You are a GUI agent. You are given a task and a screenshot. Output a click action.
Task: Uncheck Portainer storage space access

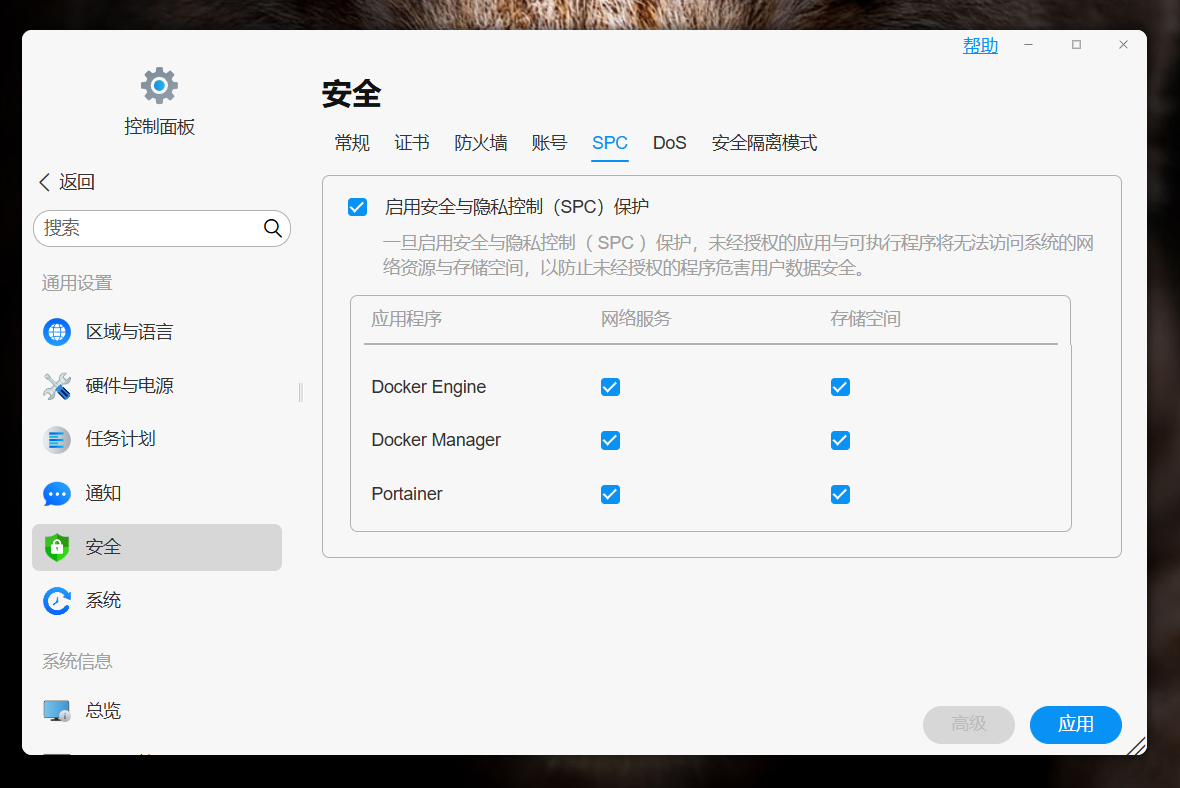coord(841,494)
